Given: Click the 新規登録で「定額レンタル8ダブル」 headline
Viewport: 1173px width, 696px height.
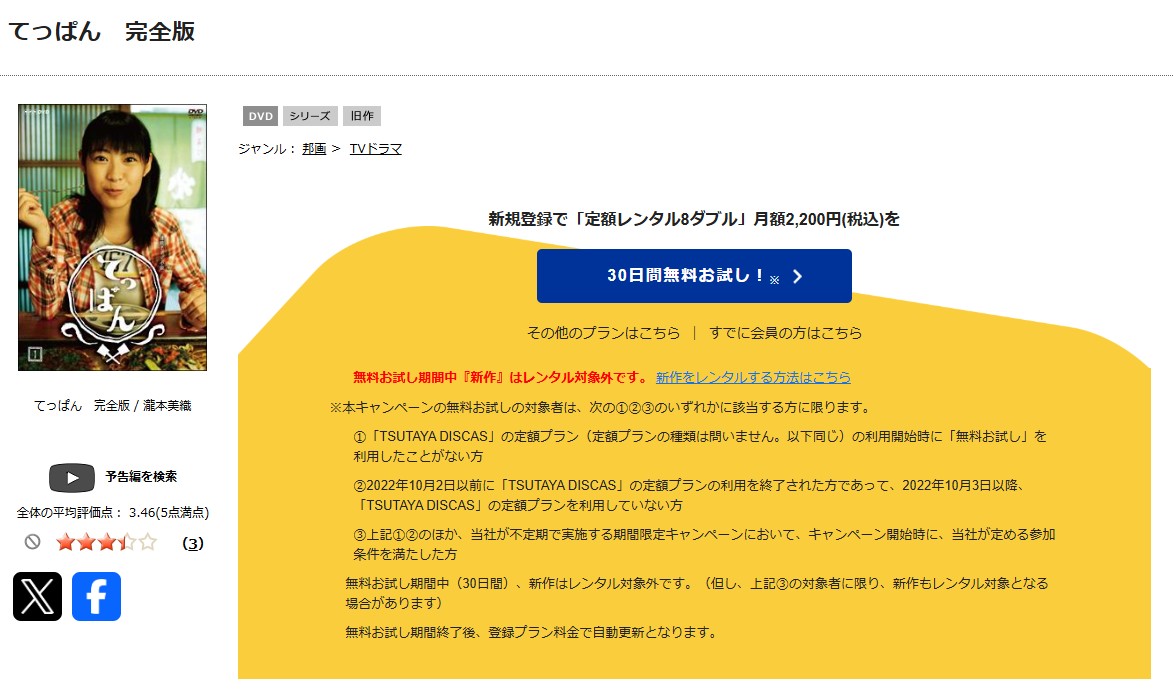Looking at the screenshot, I should [694, 219].
